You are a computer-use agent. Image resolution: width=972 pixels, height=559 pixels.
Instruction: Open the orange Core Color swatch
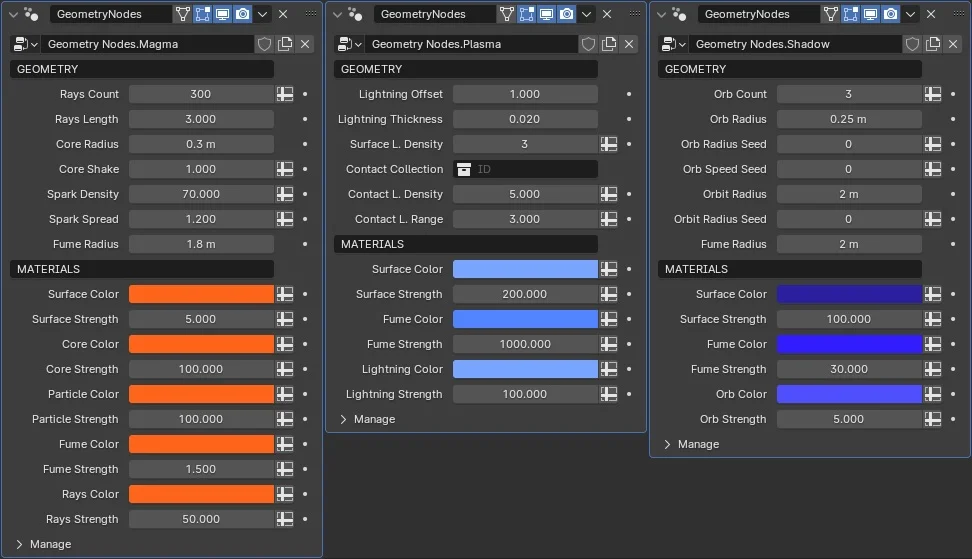[201, 344]
